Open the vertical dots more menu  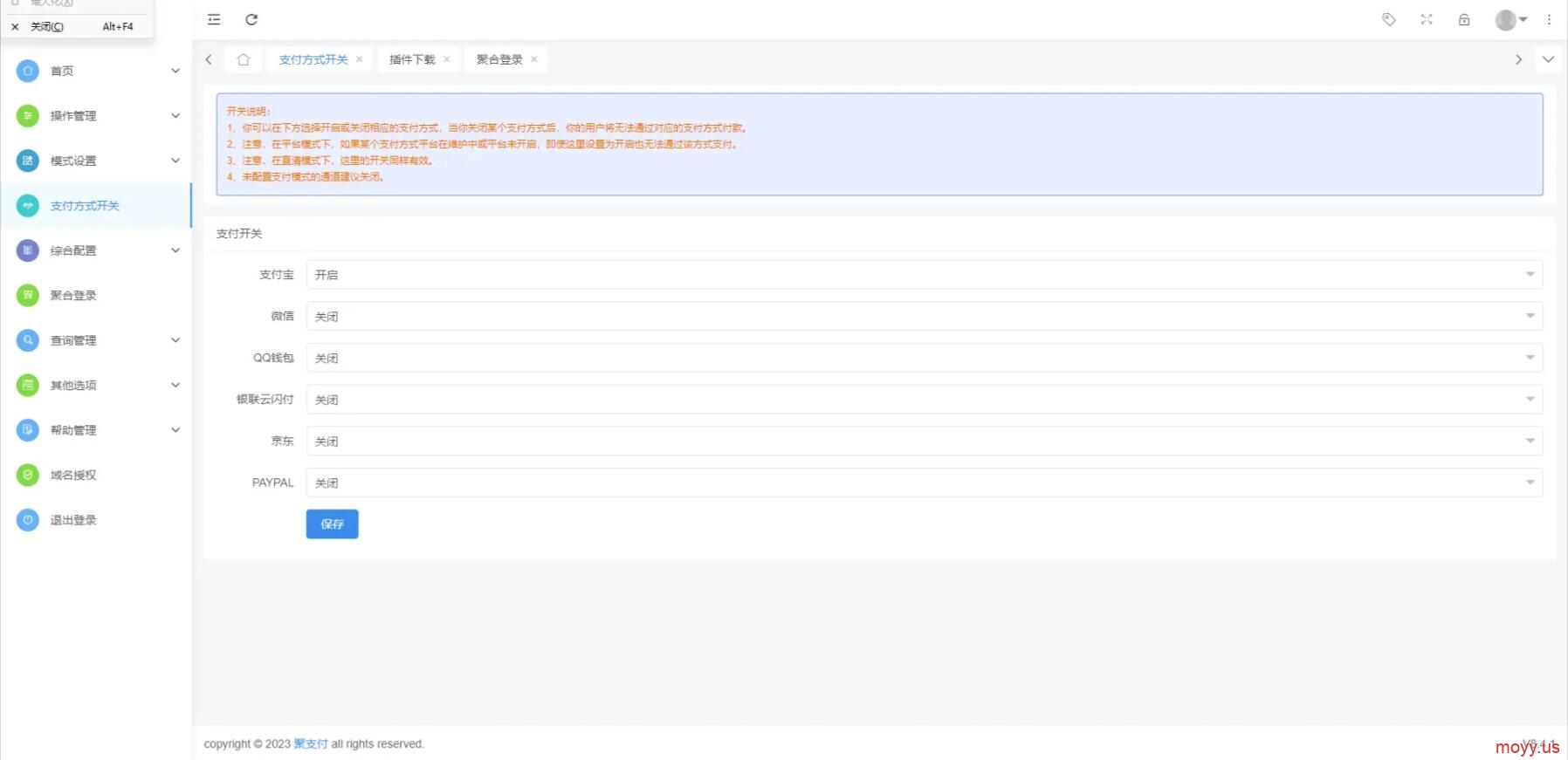tap(1550, 19)
